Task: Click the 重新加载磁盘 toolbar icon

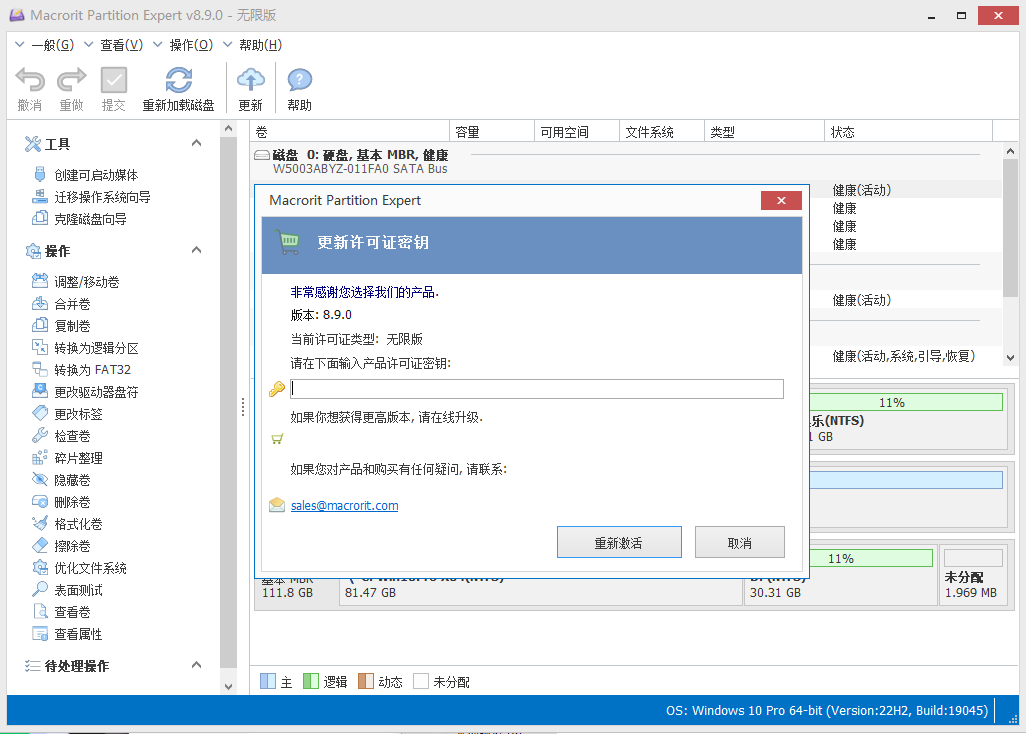Action: pyautogui.click(x=179, y=86)
